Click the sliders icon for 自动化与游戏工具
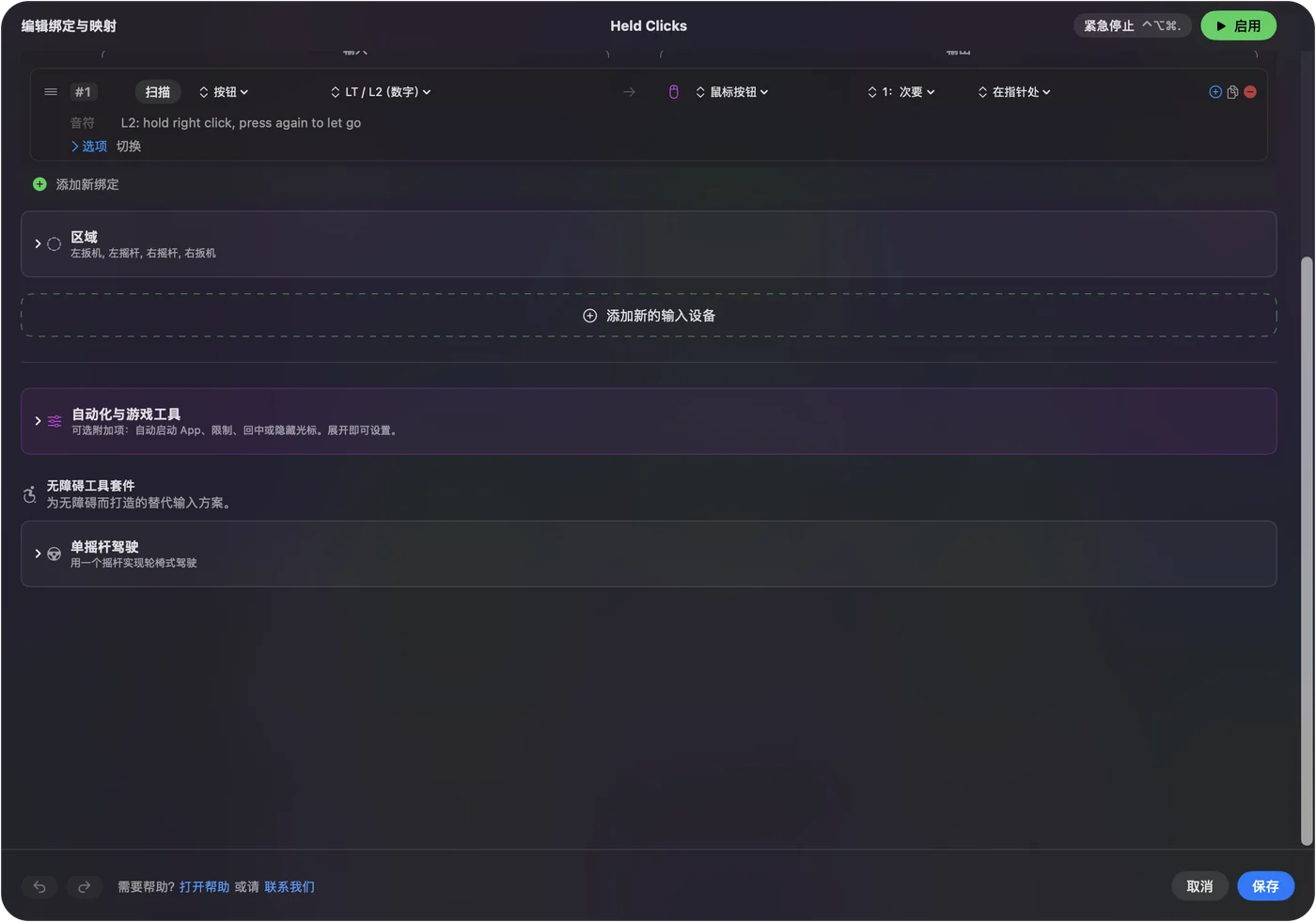The width and height of the screenshot is (1316, 922). tap(55, 421)
